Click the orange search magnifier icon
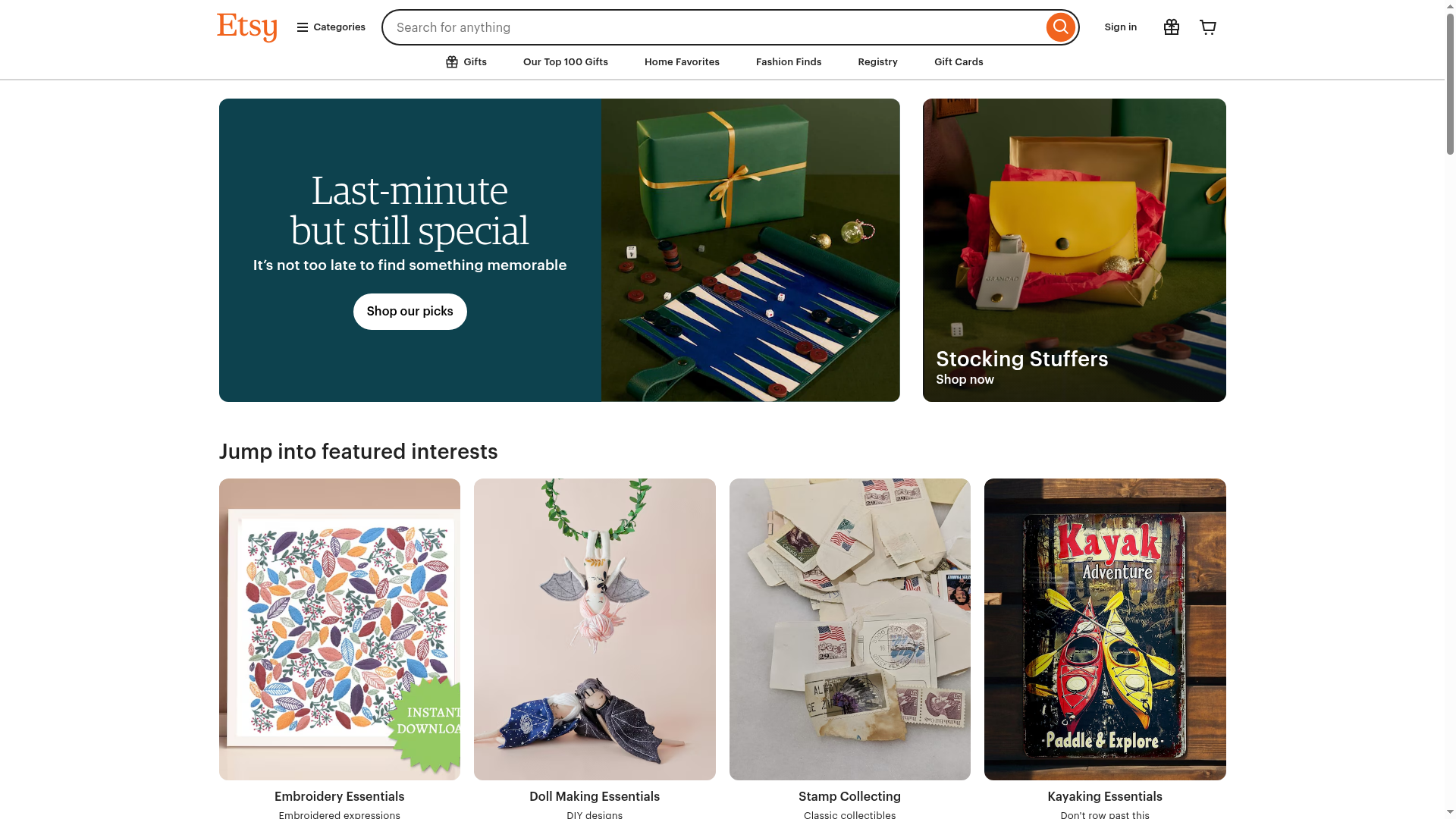This screenshot has height=819, width=1456. coord(1060,27)
